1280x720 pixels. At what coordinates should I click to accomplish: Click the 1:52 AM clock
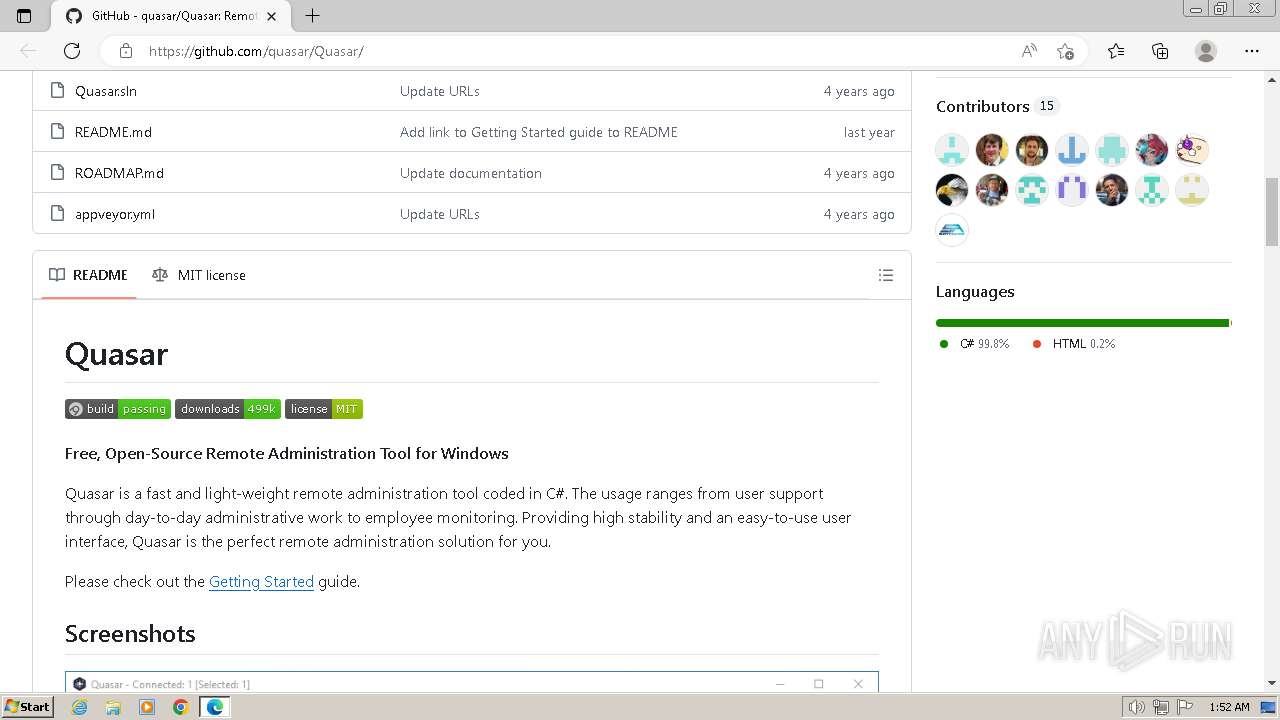1229,707
